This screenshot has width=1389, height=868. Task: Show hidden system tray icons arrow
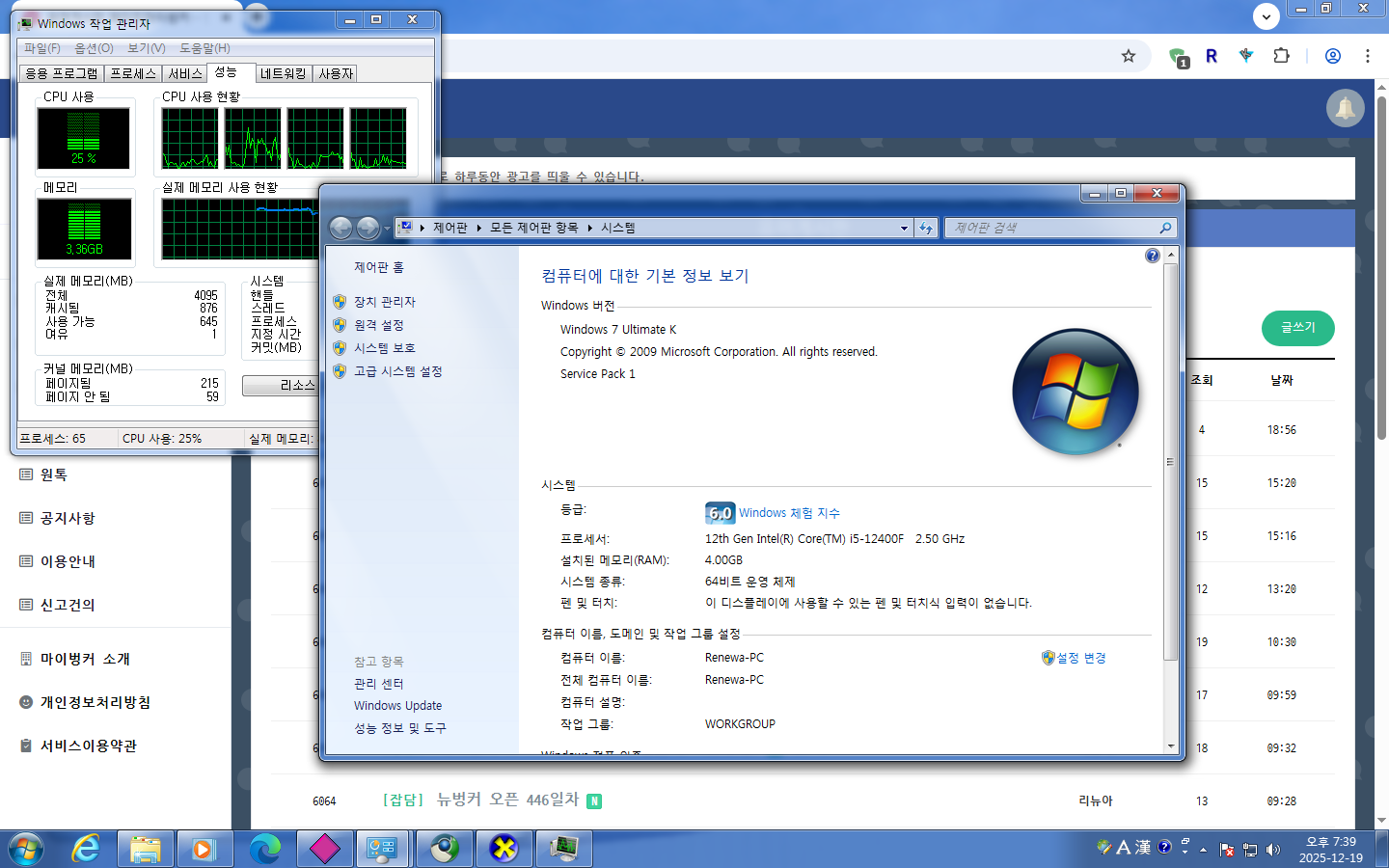click(x=1203, y=850)
